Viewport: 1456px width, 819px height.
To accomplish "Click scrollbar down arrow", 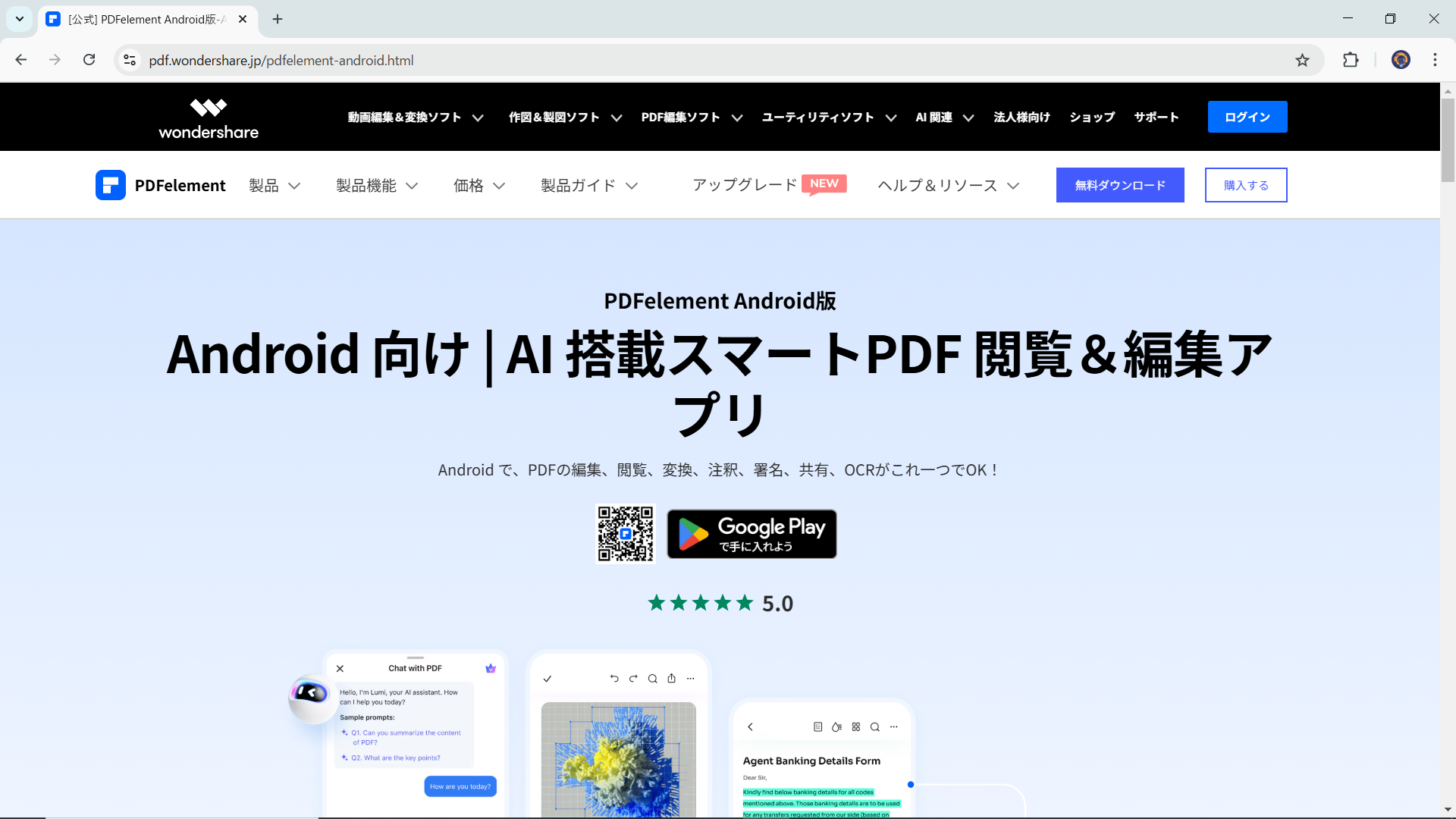I will pyautogui.click(x=1448, y=810).
